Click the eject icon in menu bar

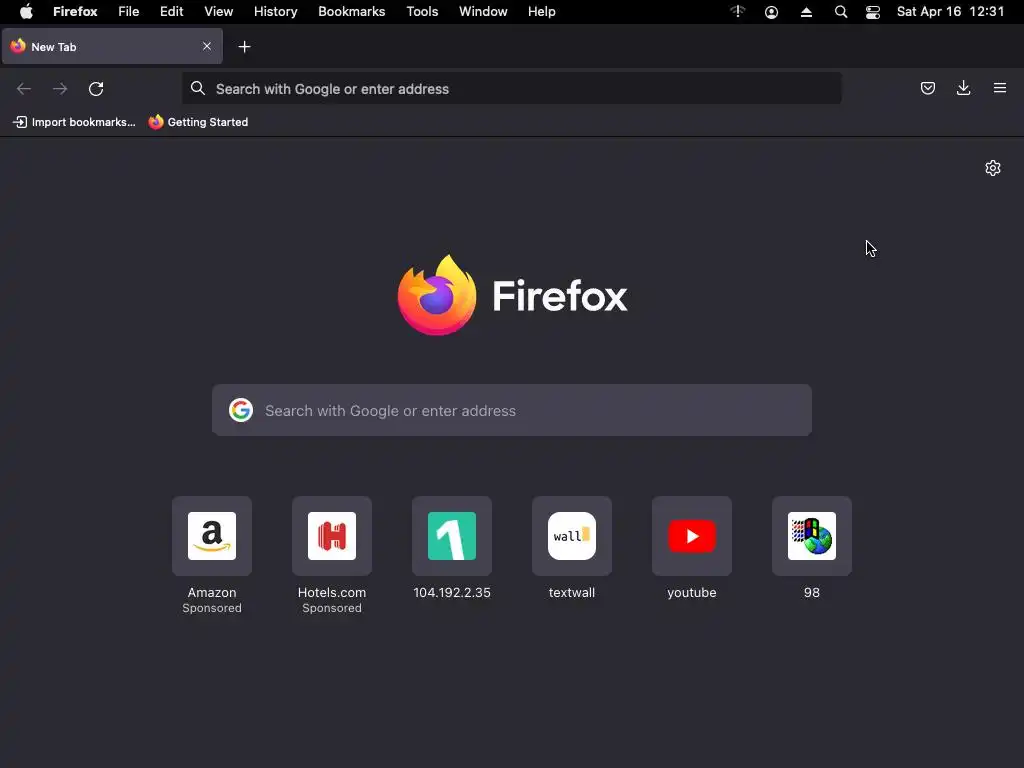point(807,12)
